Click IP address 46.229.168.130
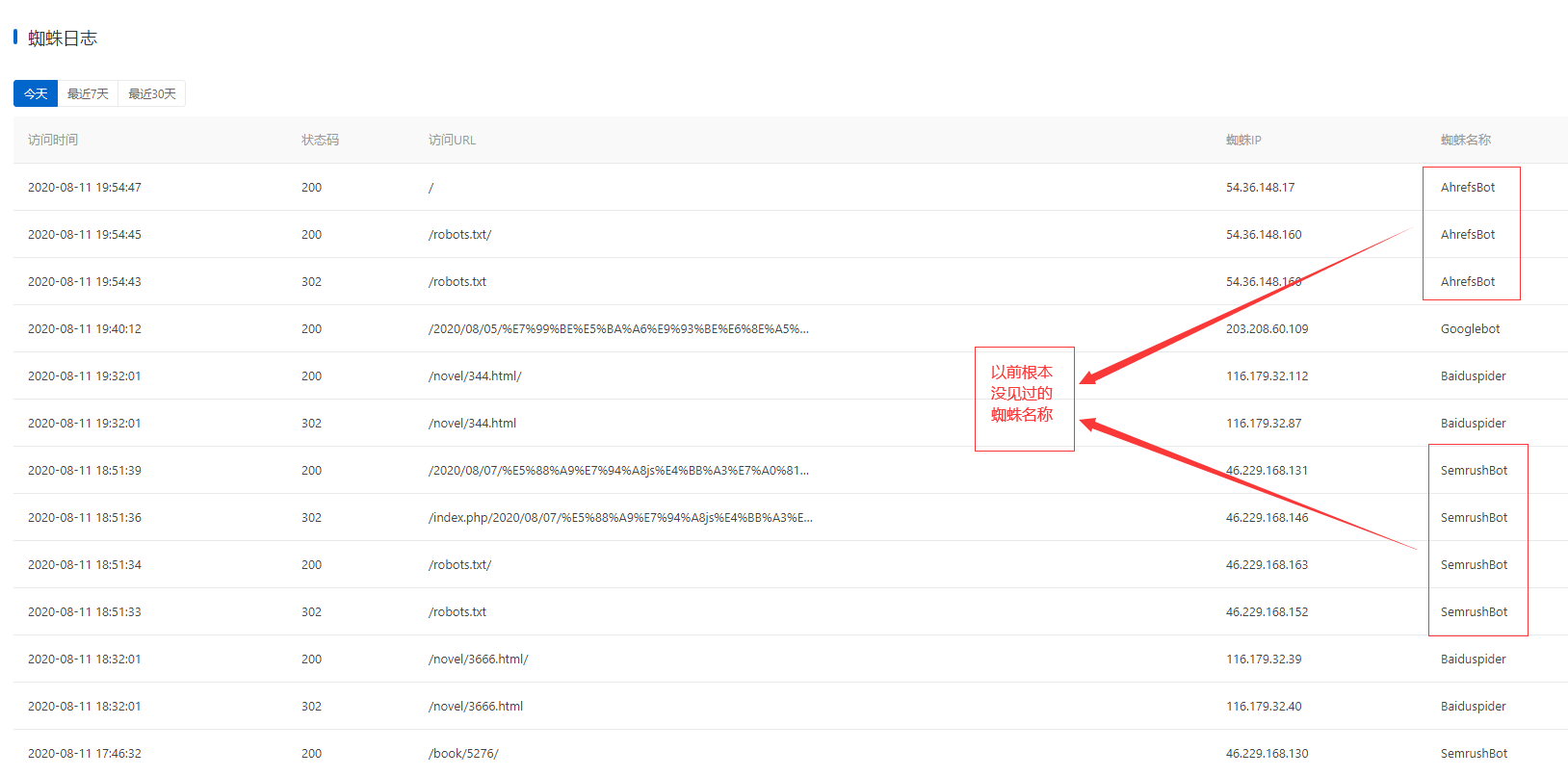The width and height of the screenshot is (1568, 776). (x=1267, y=753)
